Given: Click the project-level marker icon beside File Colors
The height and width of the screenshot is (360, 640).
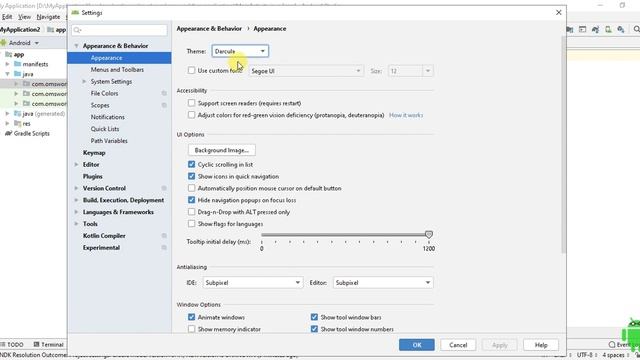Looking at the screenshot, I should [x=164, y=93].
